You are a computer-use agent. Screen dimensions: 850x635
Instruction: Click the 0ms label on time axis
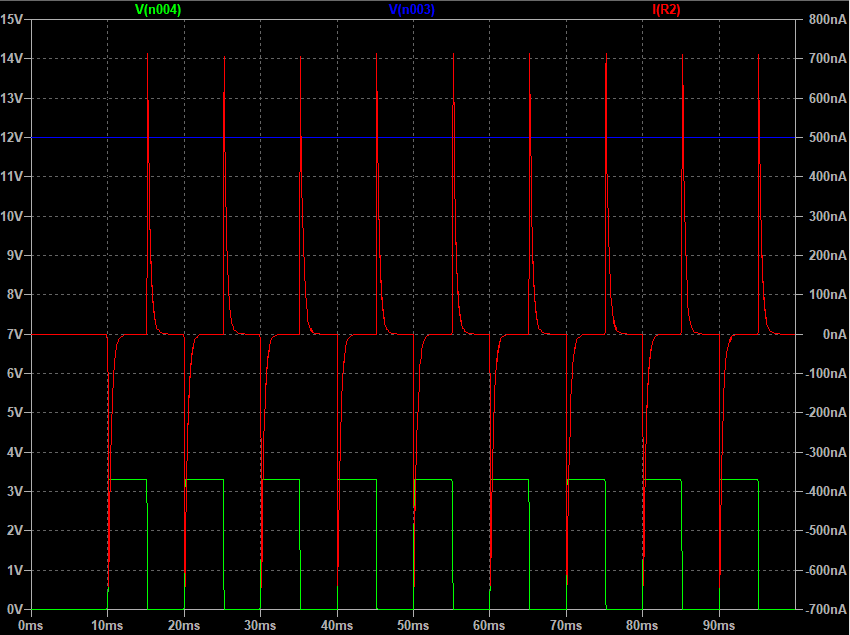[31, 625]
